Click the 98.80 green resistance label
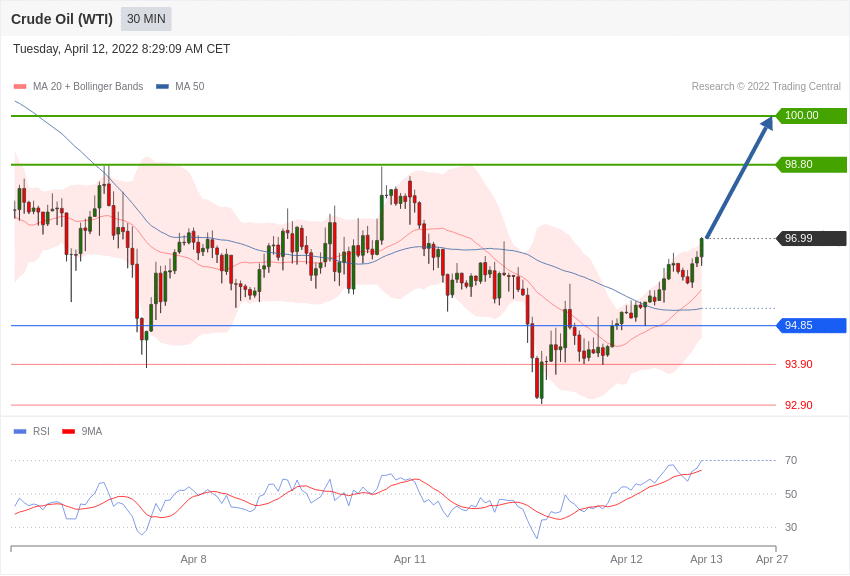Screen dimensions: 850x576 click(x=811, y=164)
